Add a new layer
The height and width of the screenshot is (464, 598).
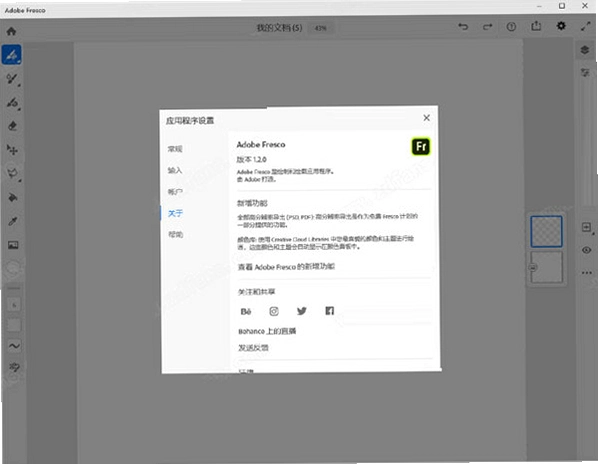tap(587, 228)
